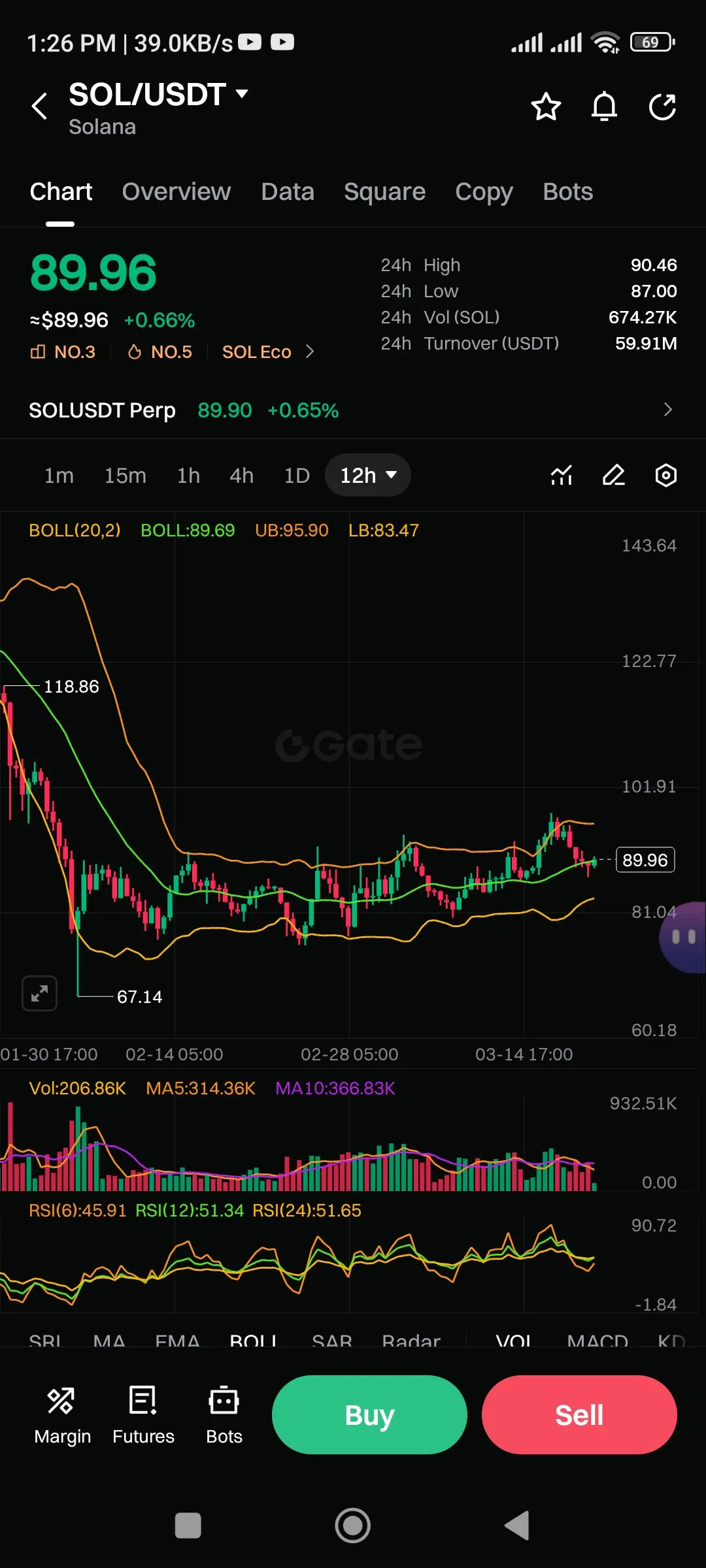Tap the large 89.96 price

(93, 272)
